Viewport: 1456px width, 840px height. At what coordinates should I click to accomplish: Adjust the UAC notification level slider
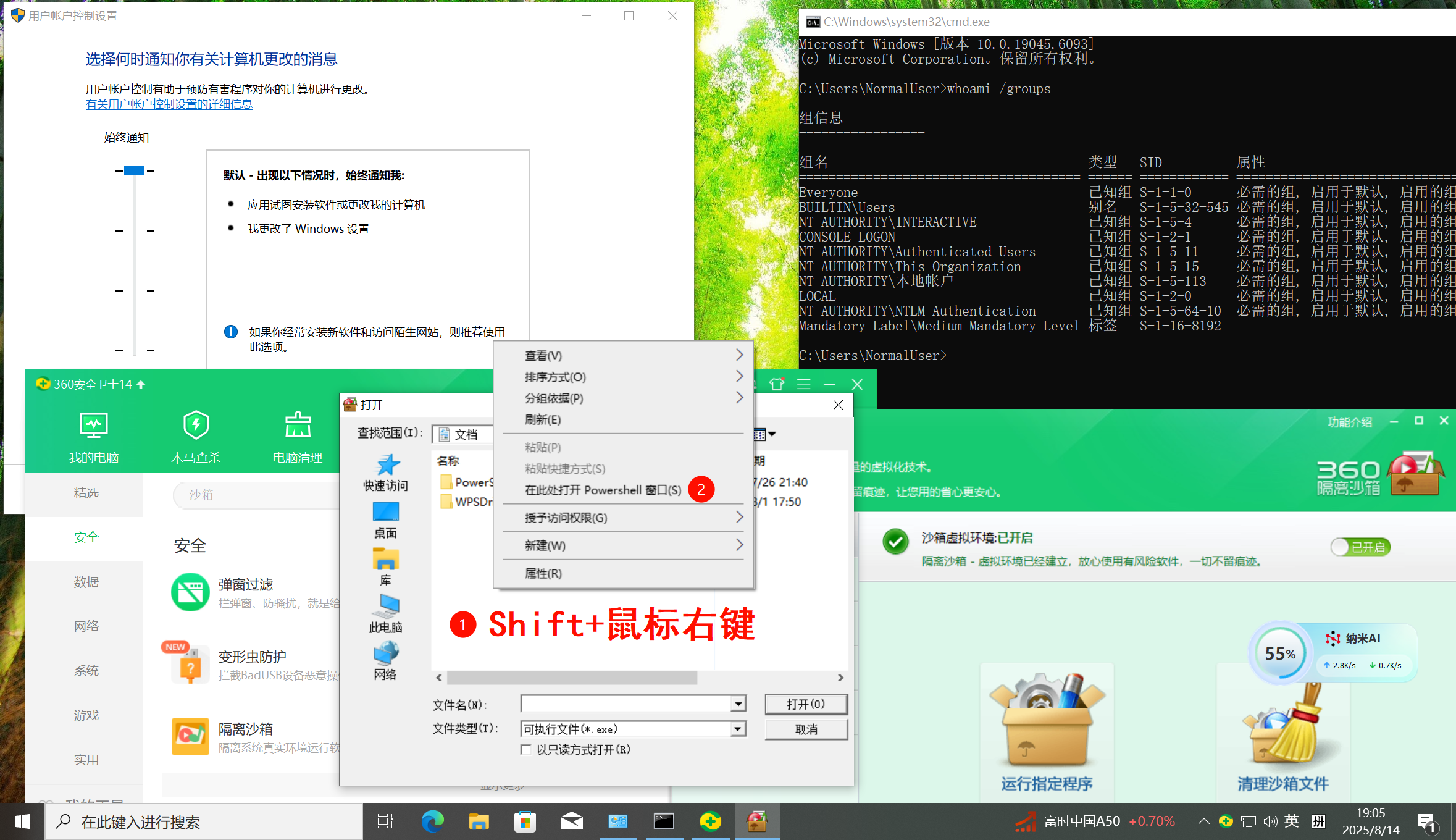133,170
